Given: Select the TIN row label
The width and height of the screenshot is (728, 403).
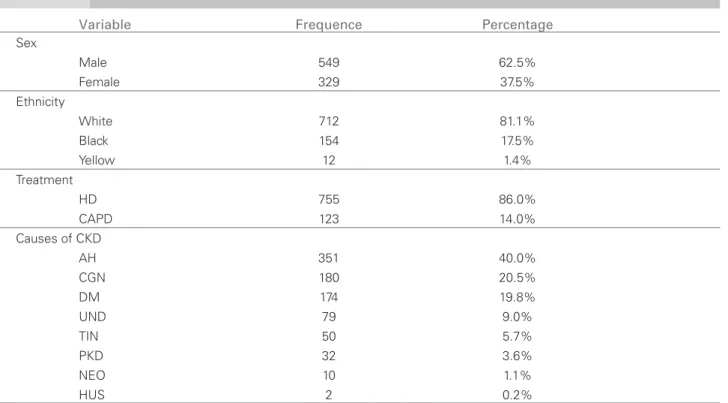Looking at the screenshot, I should (x=88, y=336).
